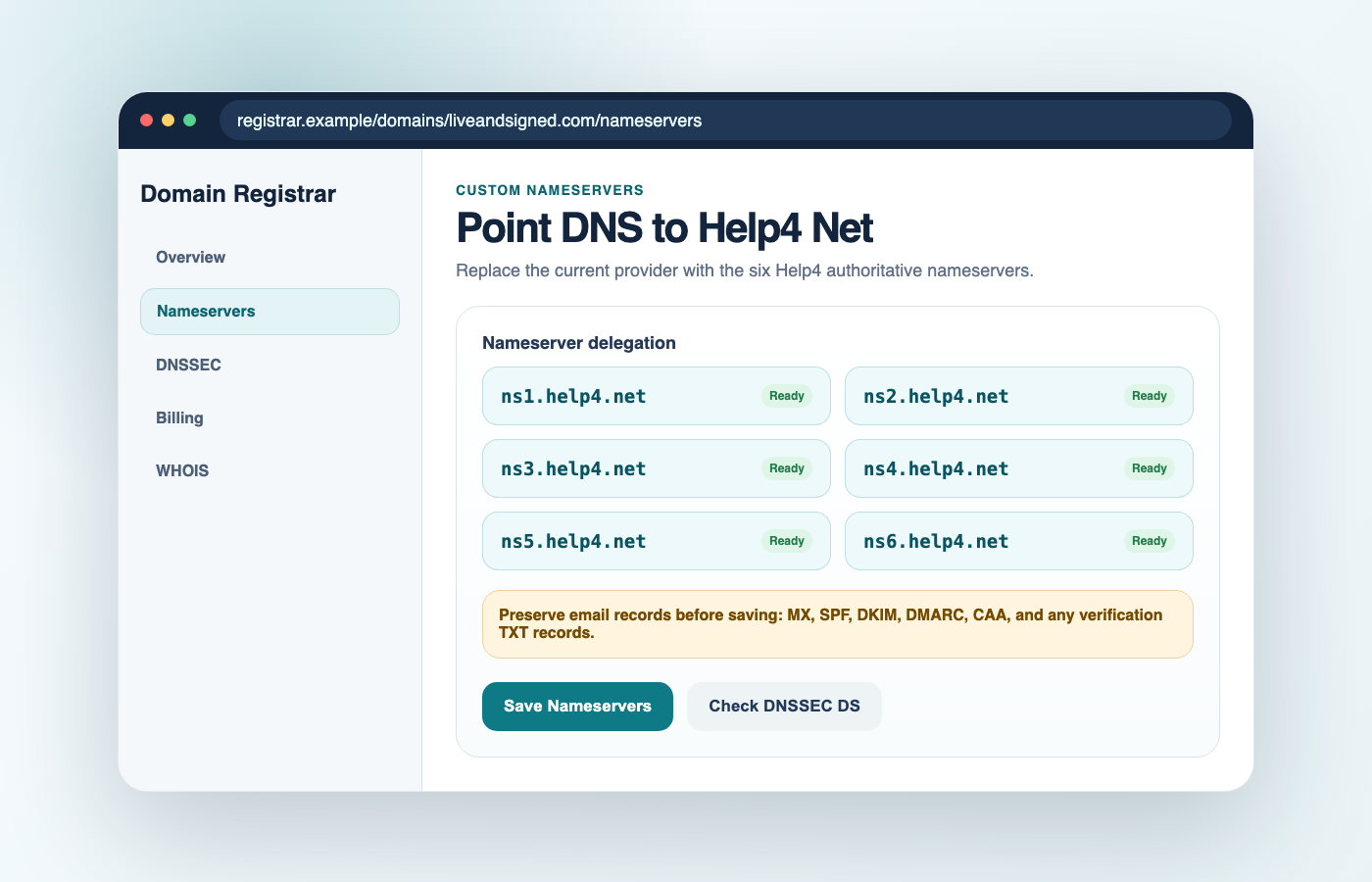The width and height of the screenshot is (1372, 882).
Task: Click the Ready badge for ns2.help4.net
Action: point(1150,396)
